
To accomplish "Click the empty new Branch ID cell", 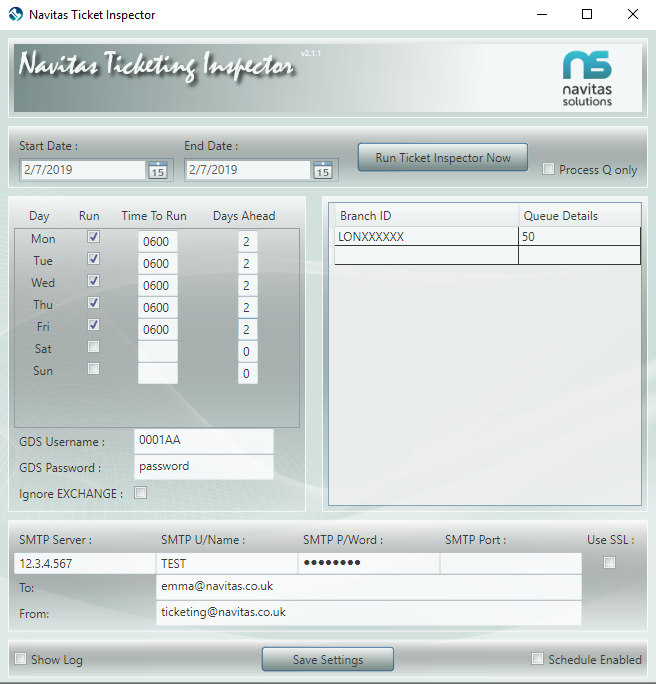I will pyautogui.click(x=427, y=255).
